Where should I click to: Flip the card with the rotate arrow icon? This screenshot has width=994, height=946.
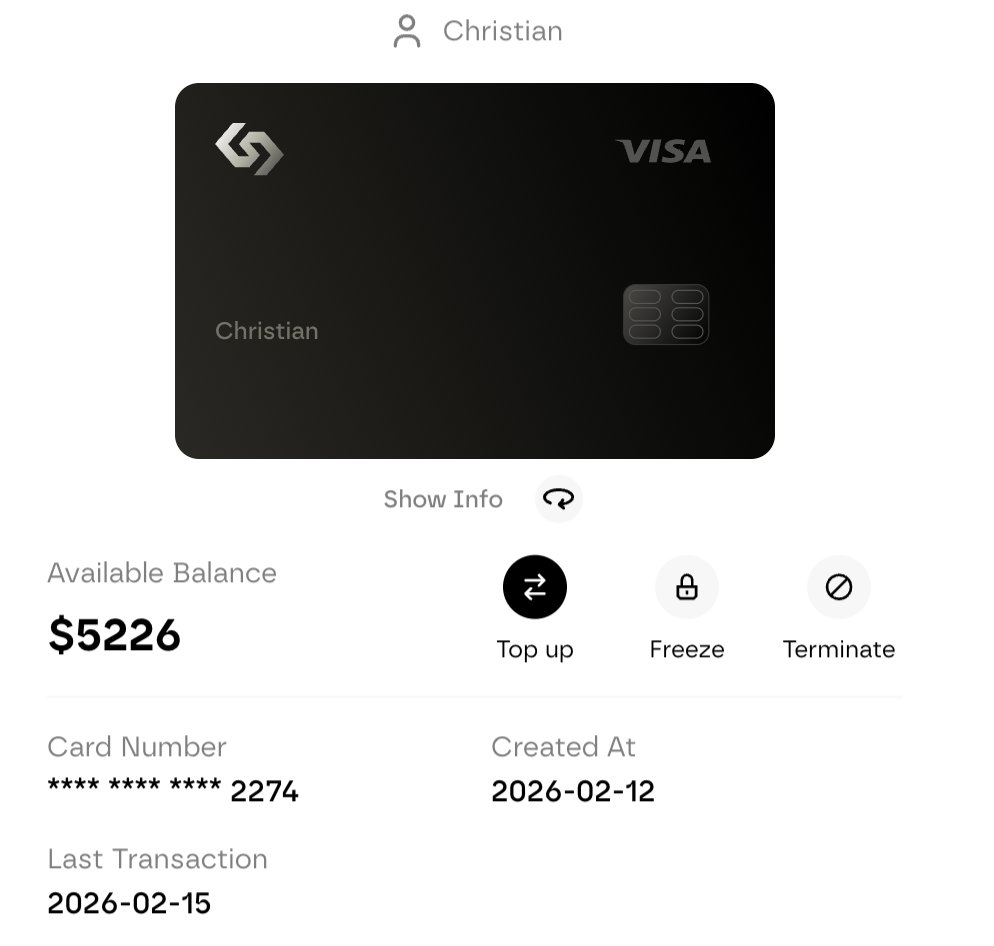tap(558, 499)
